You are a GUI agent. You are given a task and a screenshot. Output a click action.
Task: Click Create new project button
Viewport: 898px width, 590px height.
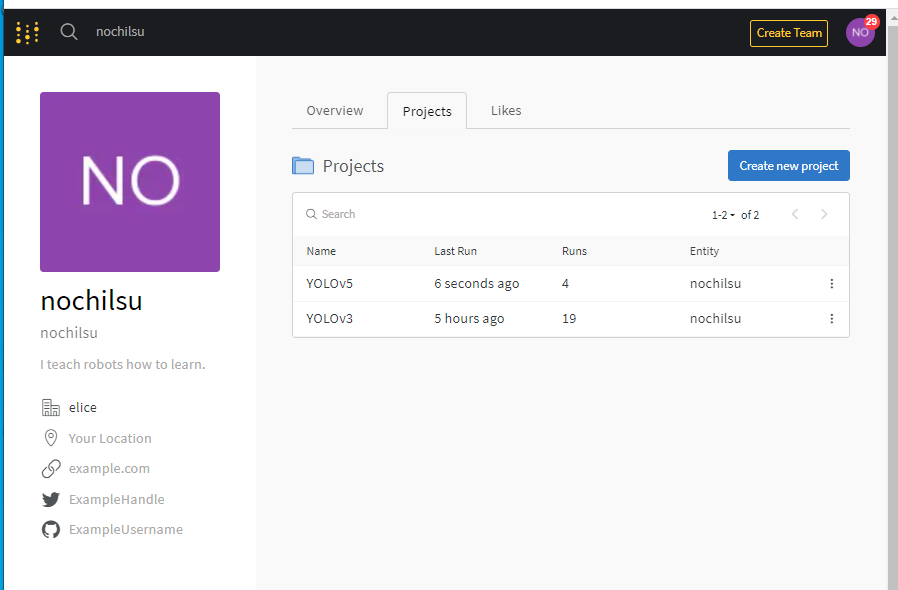[x=789, y=166]
